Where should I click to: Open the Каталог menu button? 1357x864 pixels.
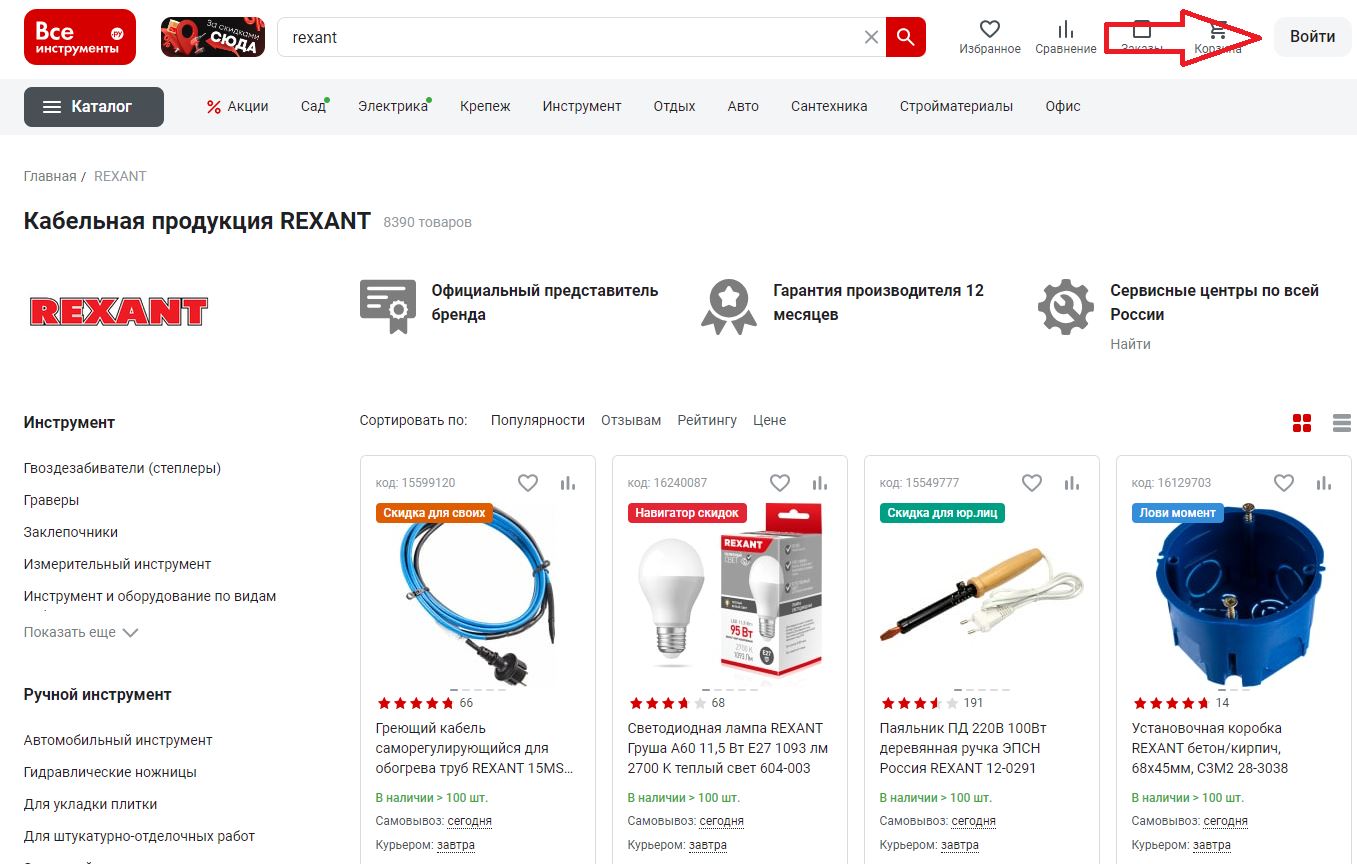tap(94, 106)
